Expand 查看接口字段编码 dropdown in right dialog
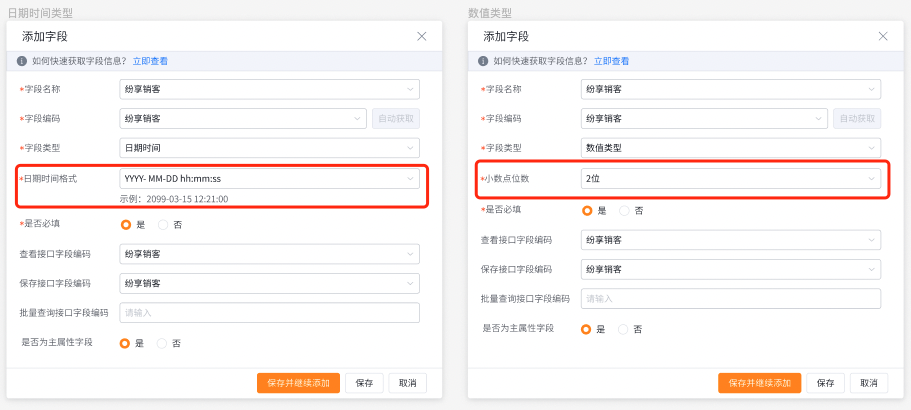The height and width of the screenshot is (410, 911). click(x=731, y=240)
